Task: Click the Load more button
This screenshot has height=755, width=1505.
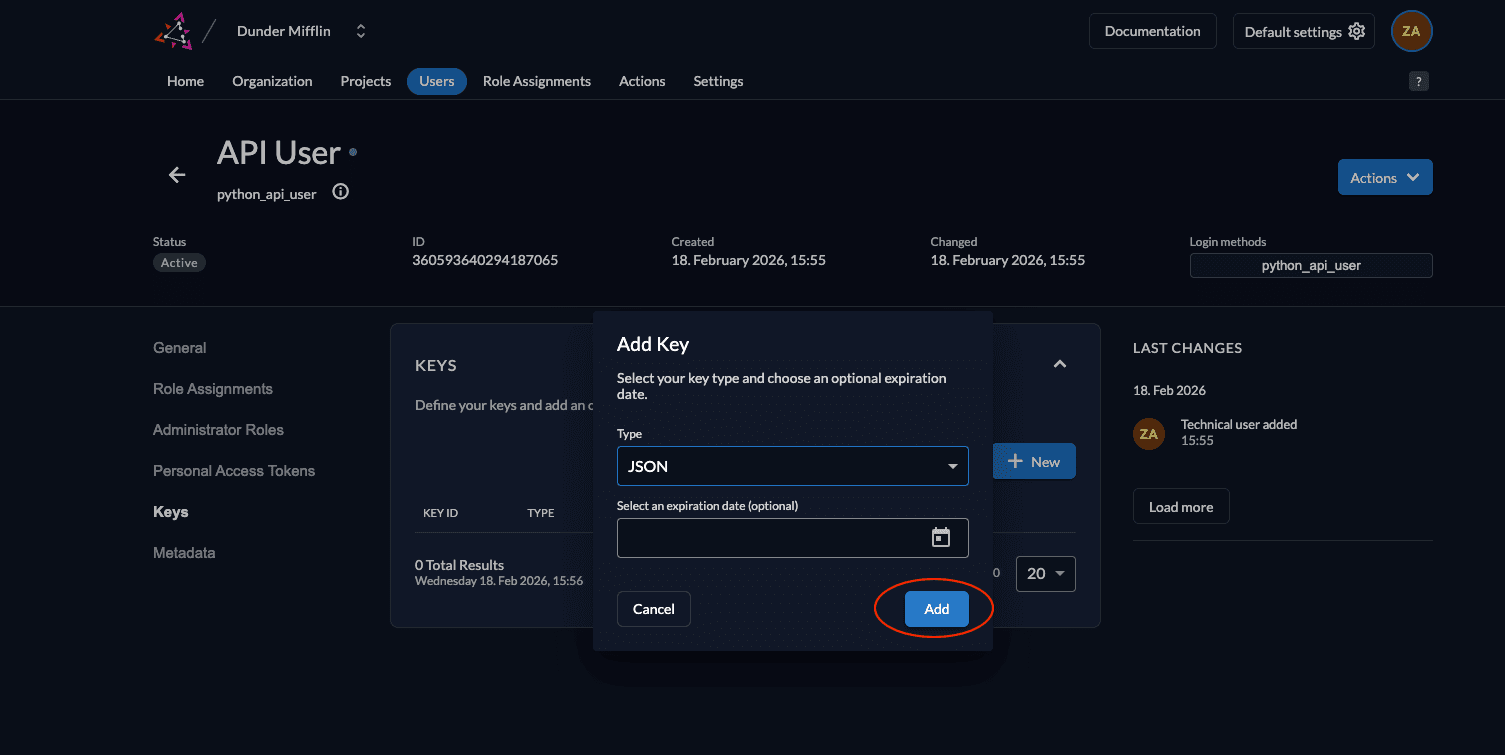Action: coord(1180,507)
